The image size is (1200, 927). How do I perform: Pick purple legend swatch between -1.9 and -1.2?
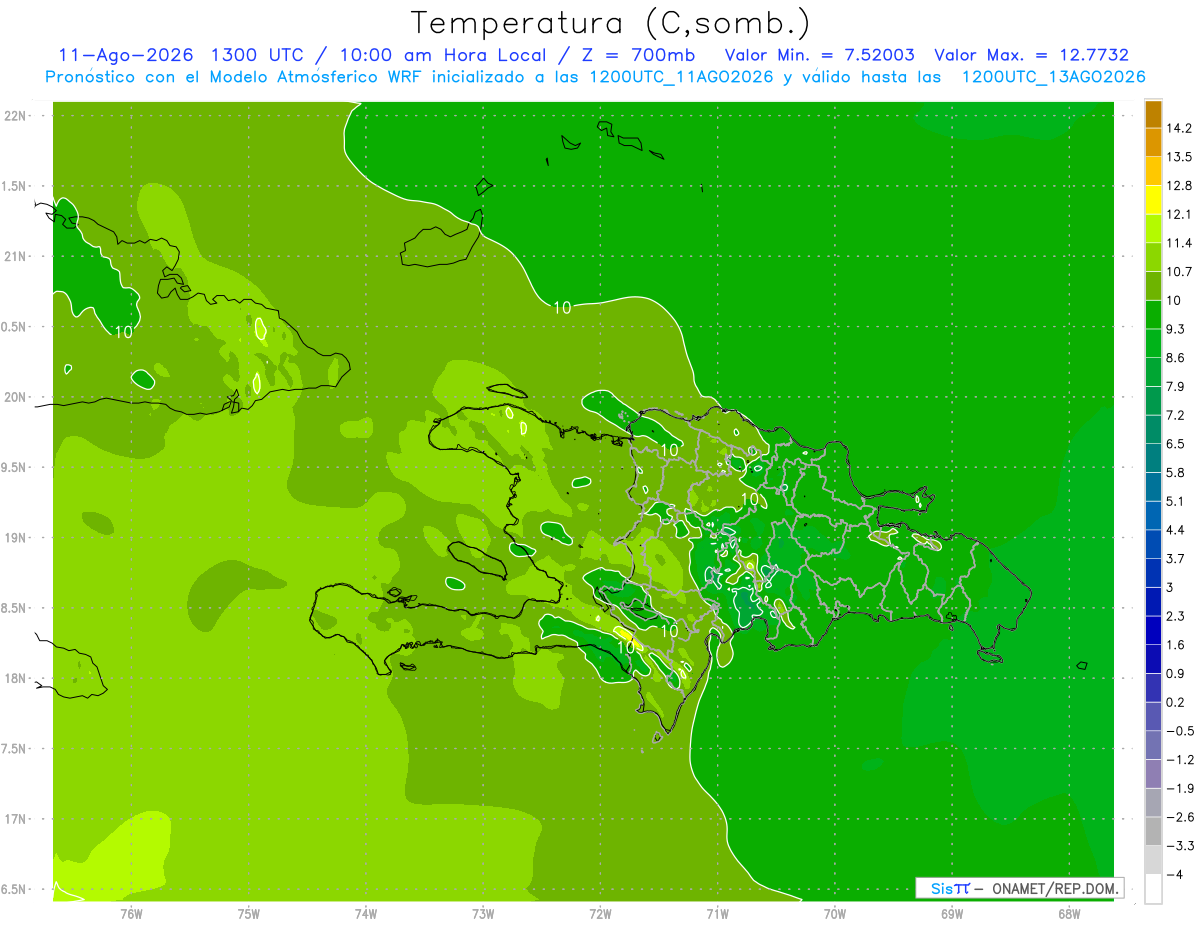[1153, 773]
